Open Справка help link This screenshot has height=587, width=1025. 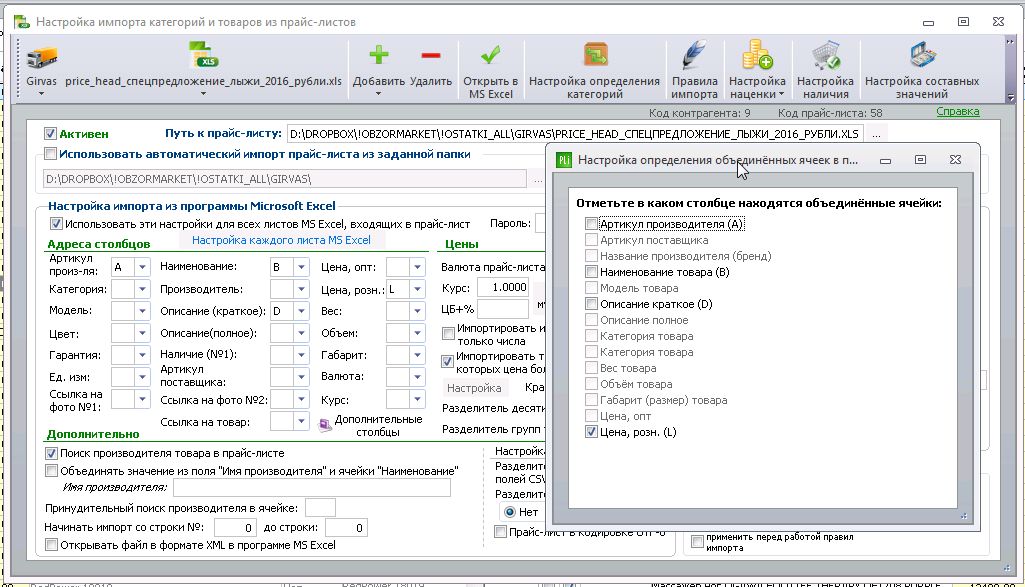pos(958,112)
